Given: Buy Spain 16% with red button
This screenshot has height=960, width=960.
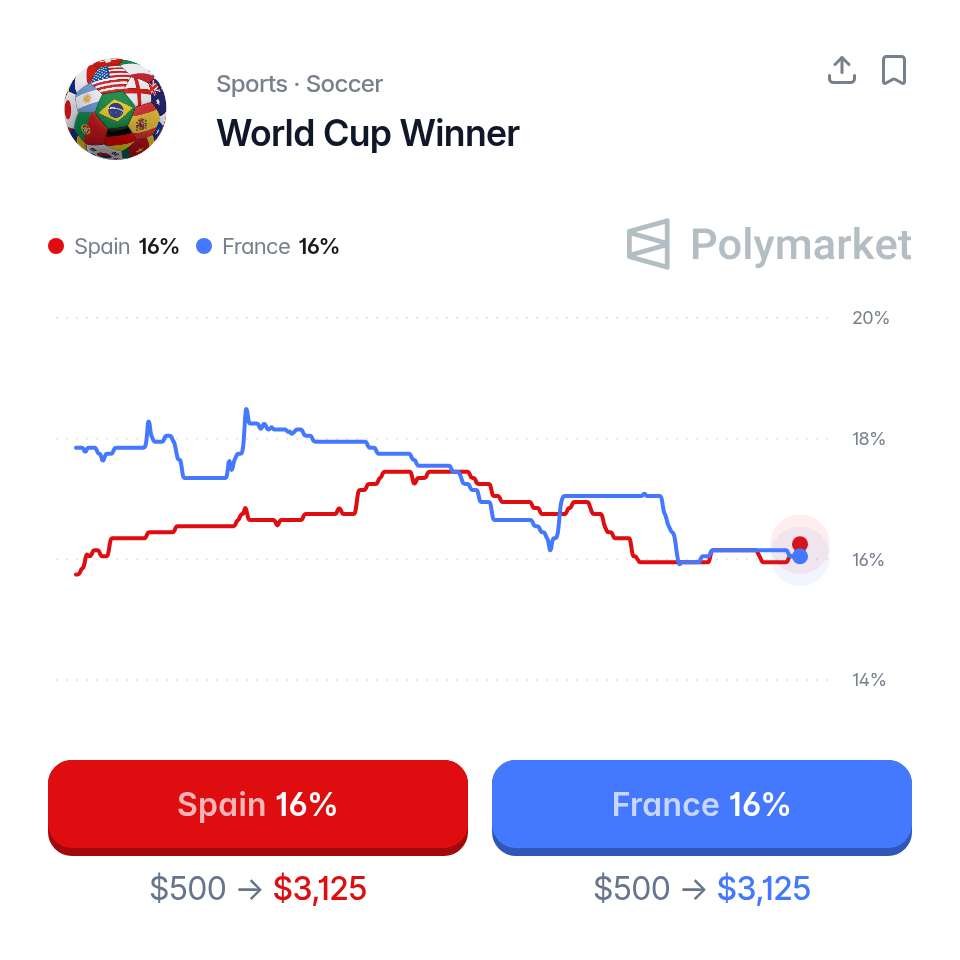Looking at the screenshot, I should click(x=258, y=807).
